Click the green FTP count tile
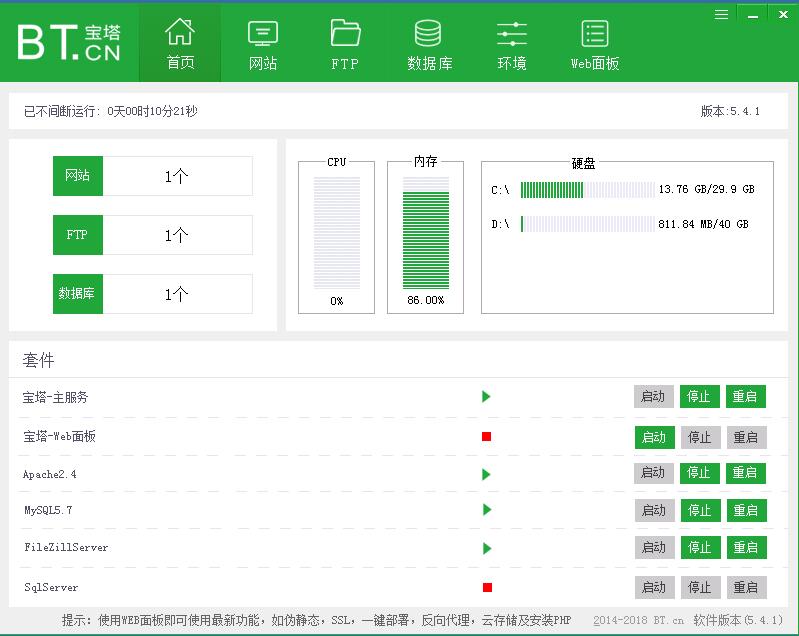Image resolution: width=799 pixels, height=636 pixels. click(x=78, y=235)
